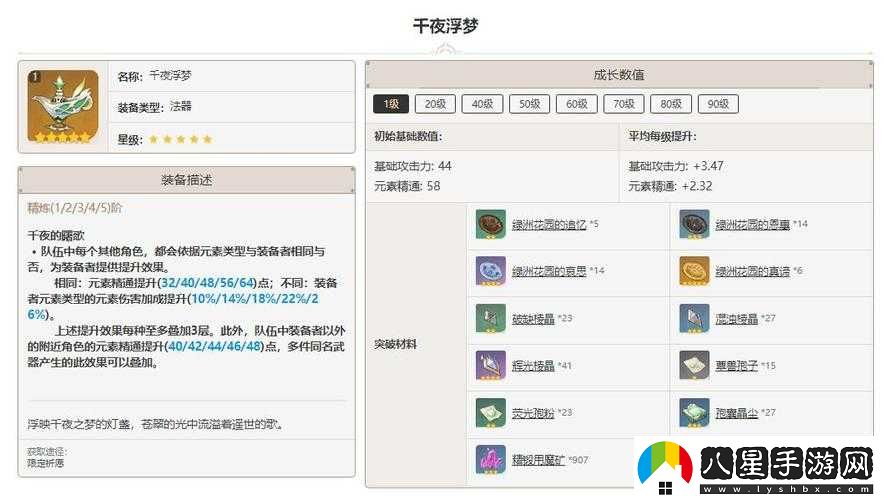Click the 破缺棱晶 material icon
This screenshot has height=500, width=884.
click(x=490, y=318)
